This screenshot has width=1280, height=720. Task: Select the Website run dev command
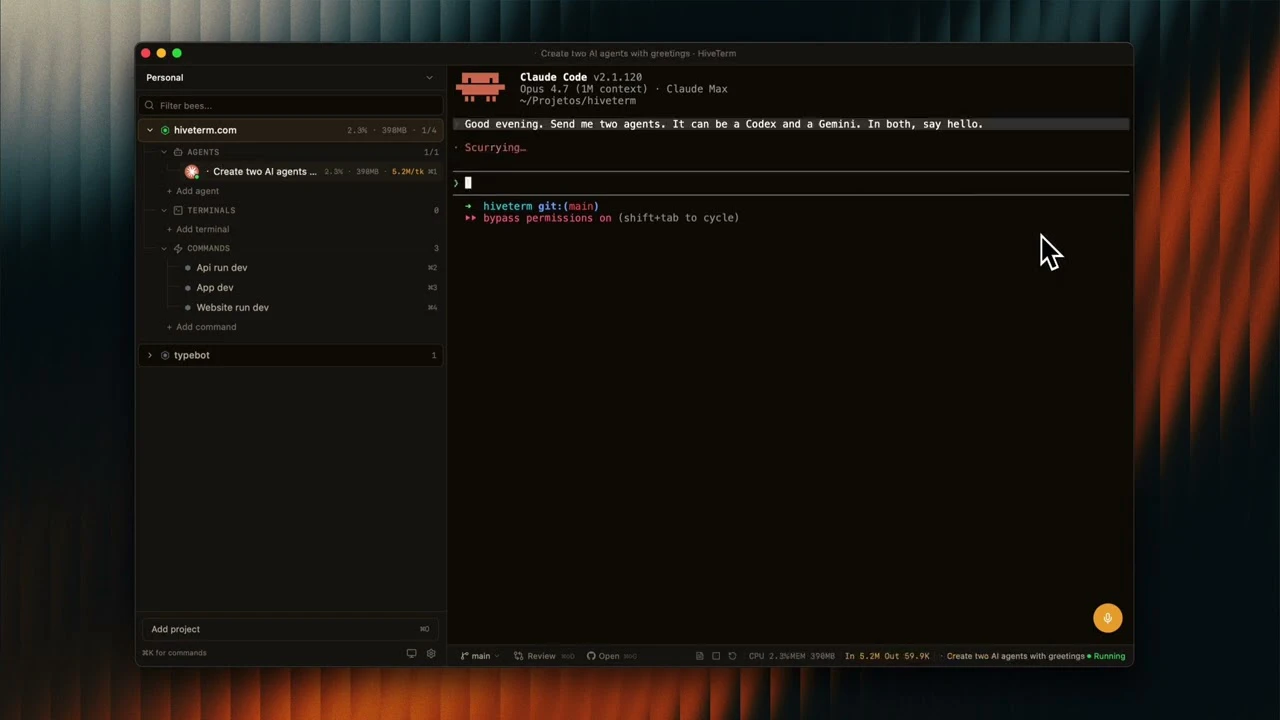click(233, 308)
